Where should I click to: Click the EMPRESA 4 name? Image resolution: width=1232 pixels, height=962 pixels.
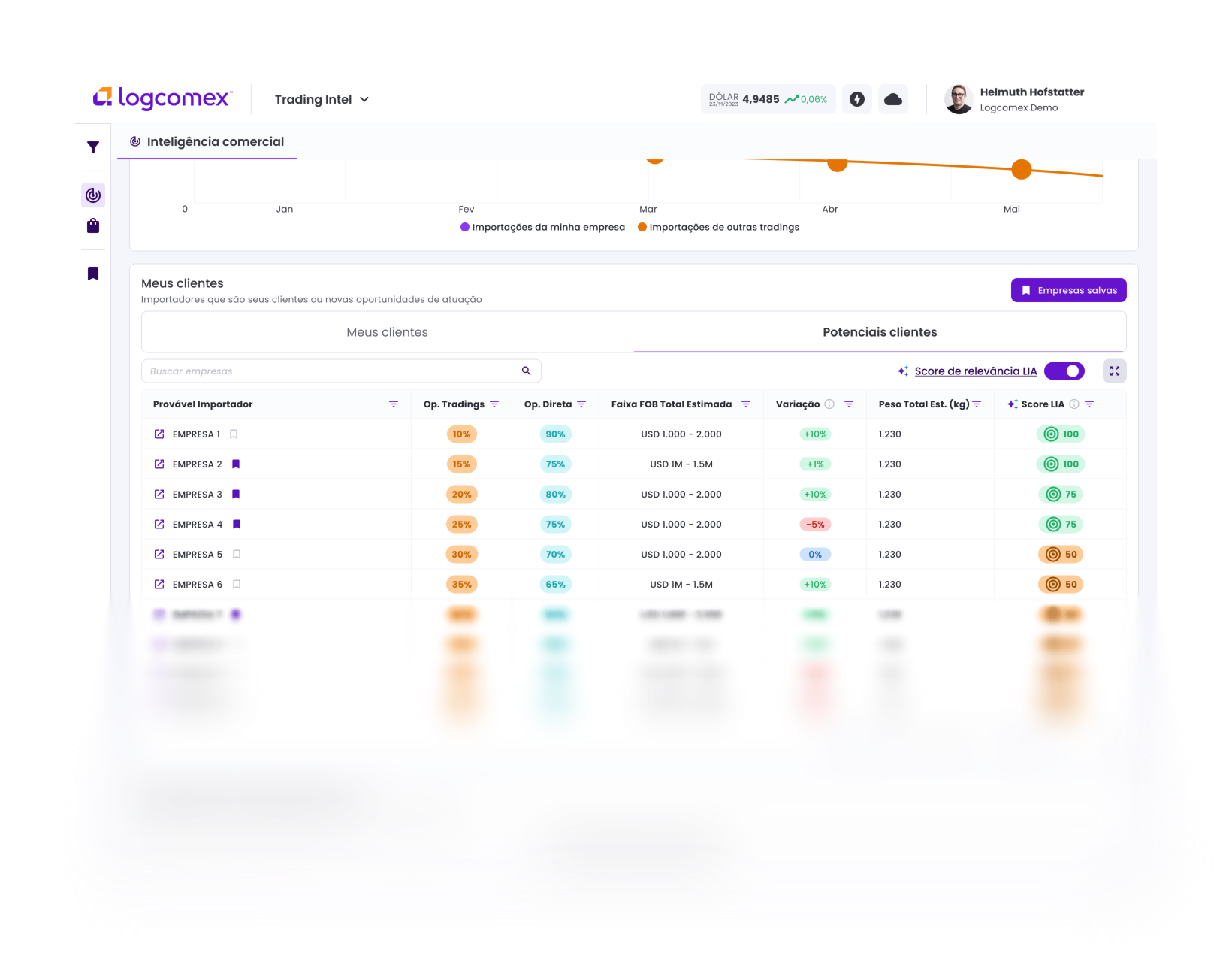pyautogui.click(x=197, y=525)
